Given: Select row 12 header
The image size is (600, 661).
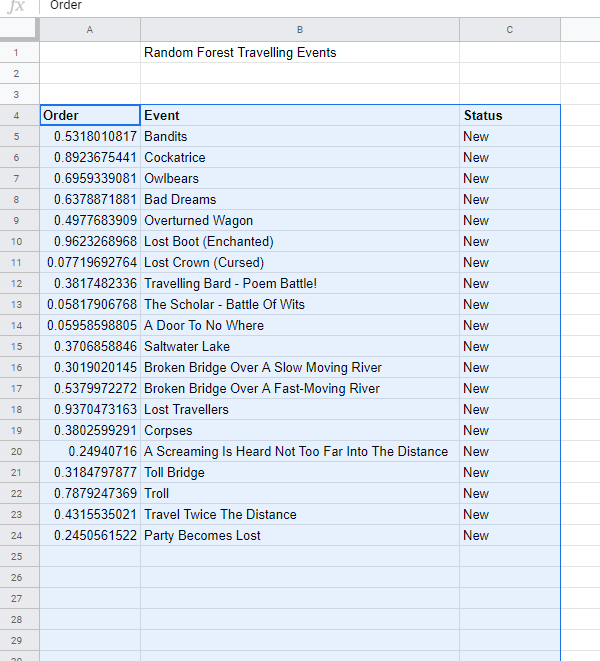Looking at the screenshot, I should point(16,284).
